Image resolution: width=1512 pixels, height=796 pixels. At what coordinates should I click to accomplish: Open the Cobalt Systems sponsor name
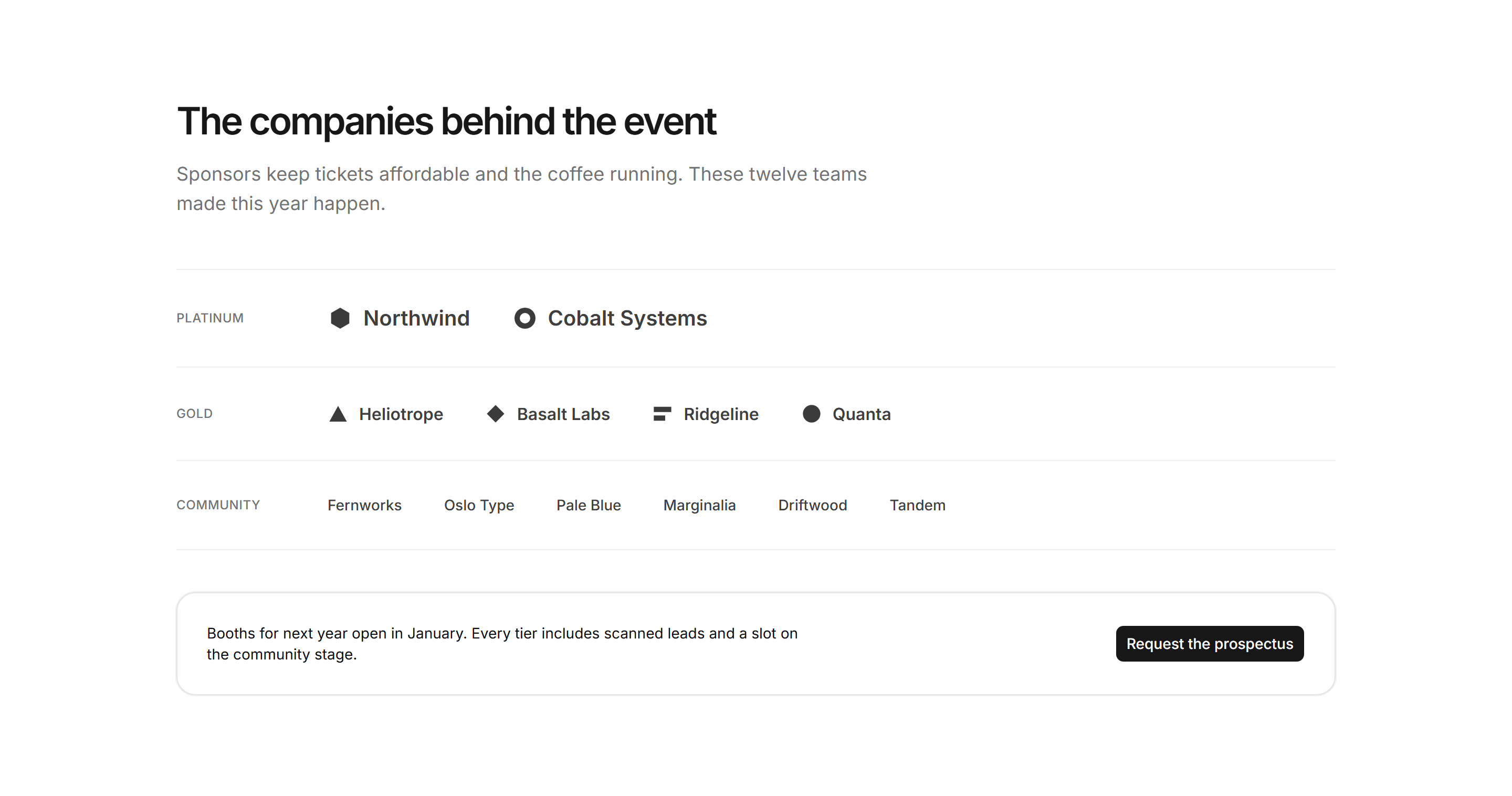click(x=627, y=318)
